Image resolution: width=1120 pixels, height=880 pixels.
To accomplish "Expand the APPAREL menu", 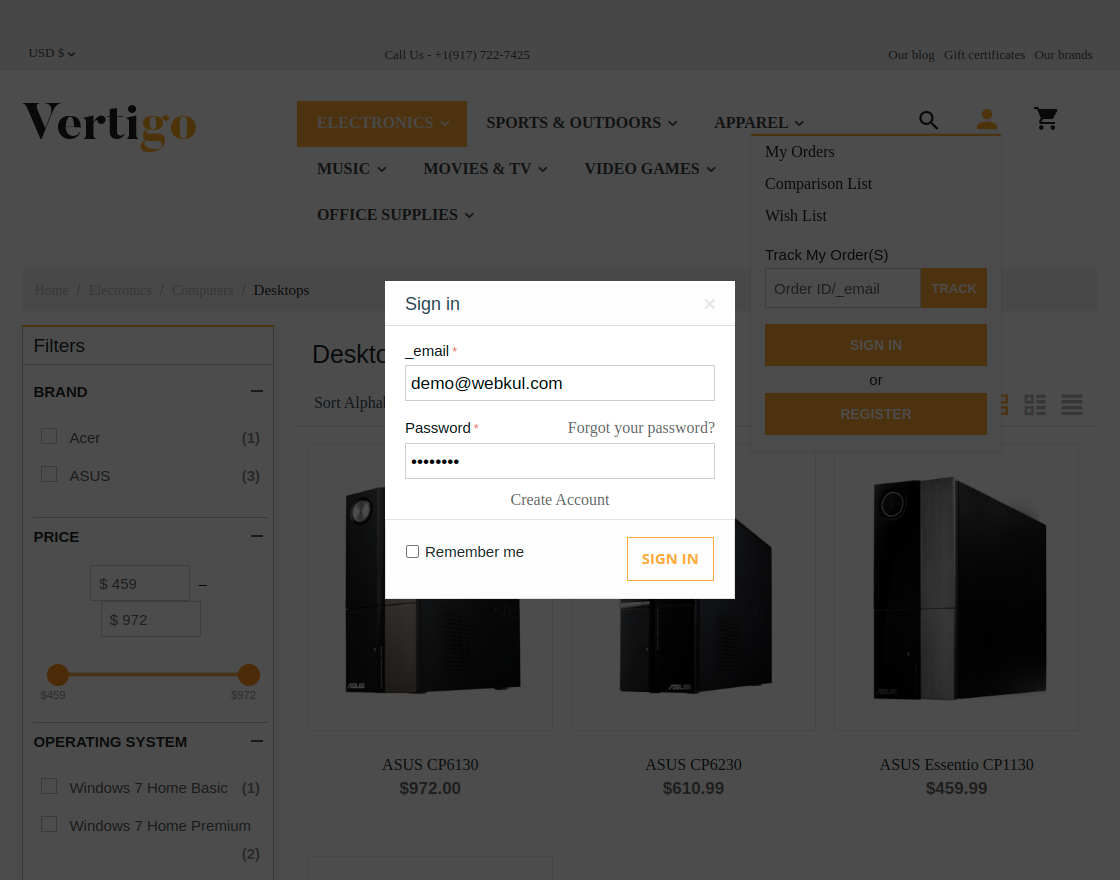I will [758, 122].
